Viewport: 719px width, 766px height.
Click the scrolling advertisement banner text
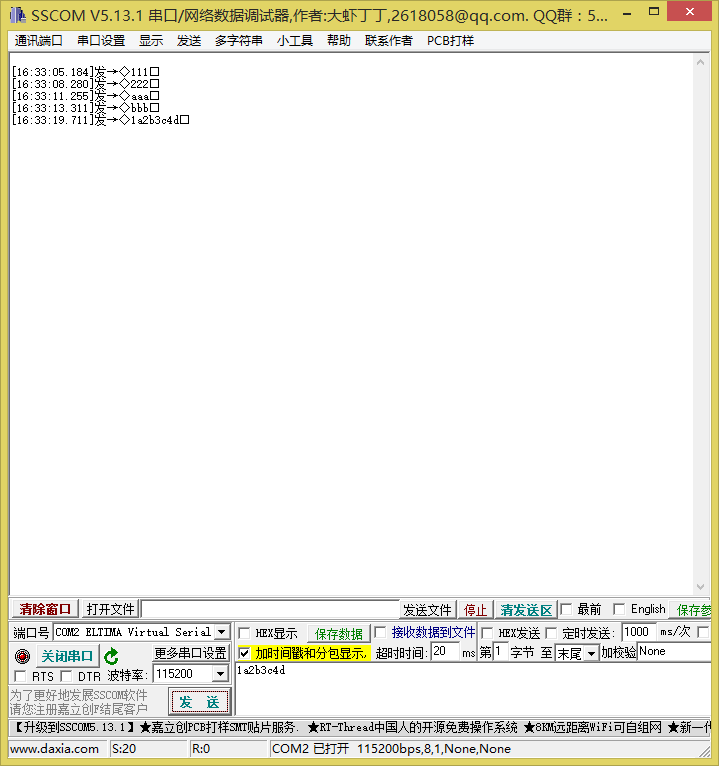pos(360,727)
